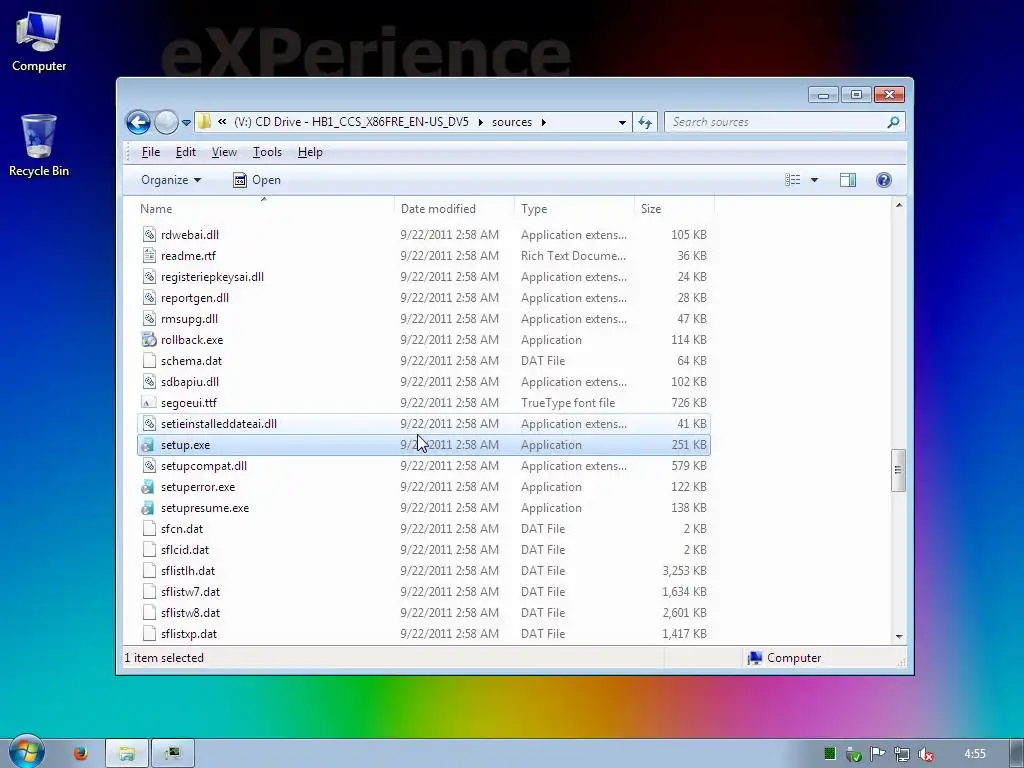Select readme.rtf document icon

coord(149,256)
